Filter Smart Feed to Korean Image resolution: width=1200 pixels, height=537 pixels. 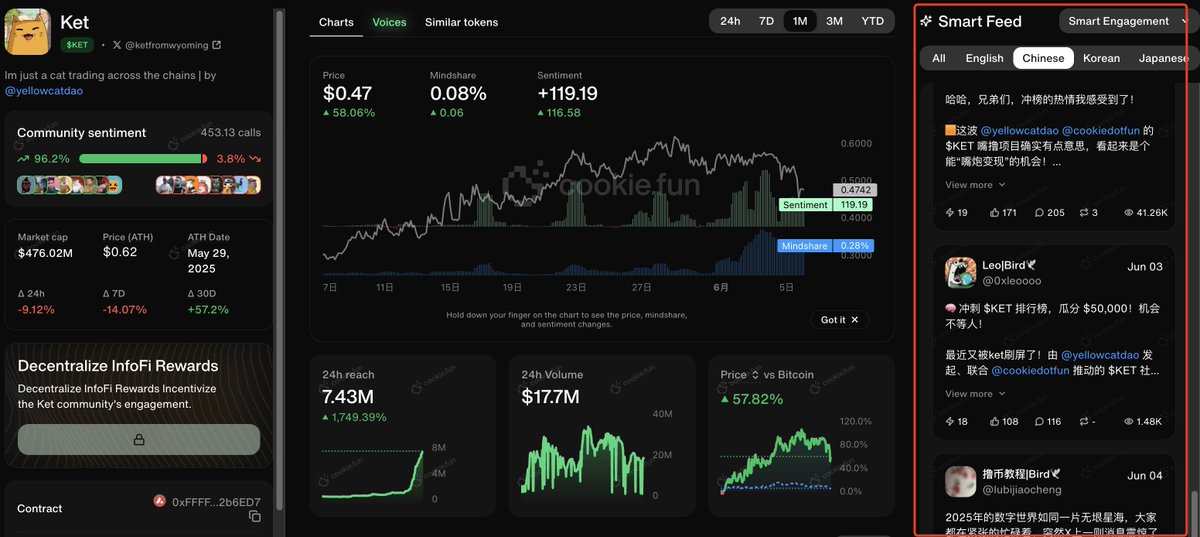coord(1101,58)
